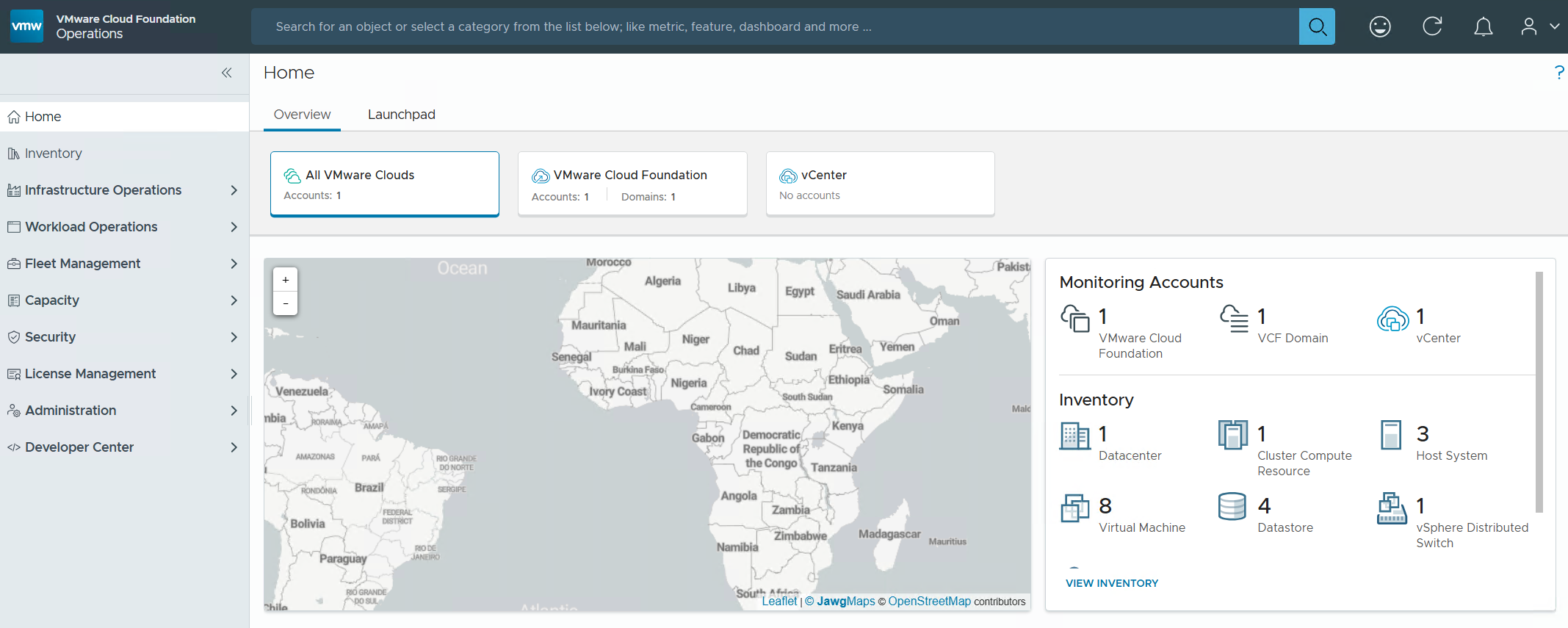The width and height of the screenshot is (1568, 628).
Task: Collapse the left navigation sidebar
Action: tap(227, 73)
